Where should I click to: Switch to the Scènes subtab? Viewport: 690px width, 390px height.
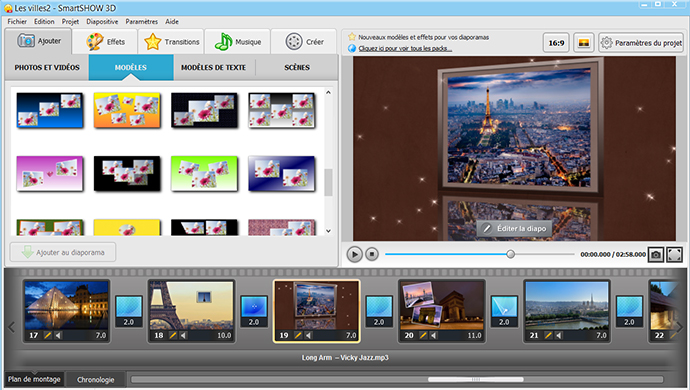coord(297,67)
